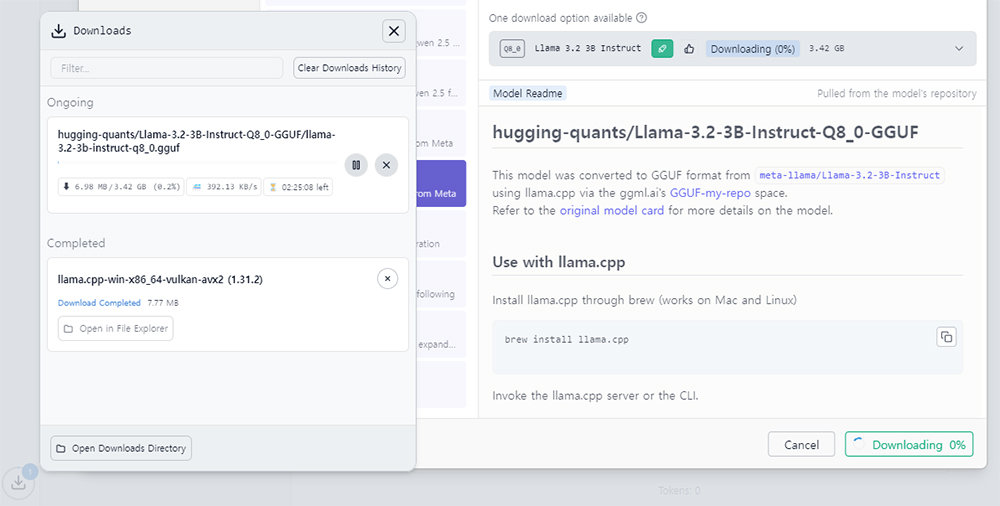The width and height of the screenshot is (1000, 506).
Task: Click the help icon beside download option text
Action: (x=642, y=18)
